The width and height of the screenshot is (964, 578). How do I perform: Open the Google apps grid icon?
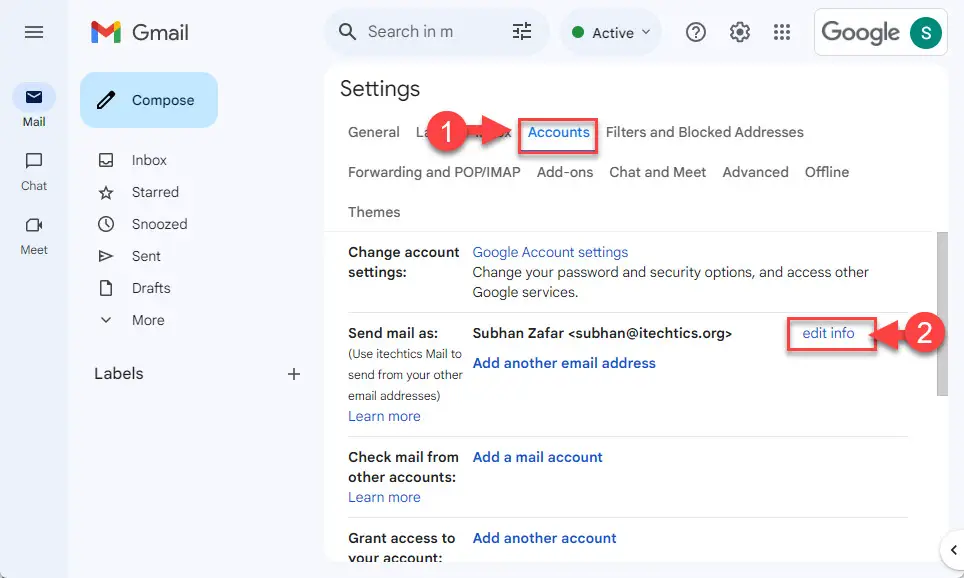[781, 32]
